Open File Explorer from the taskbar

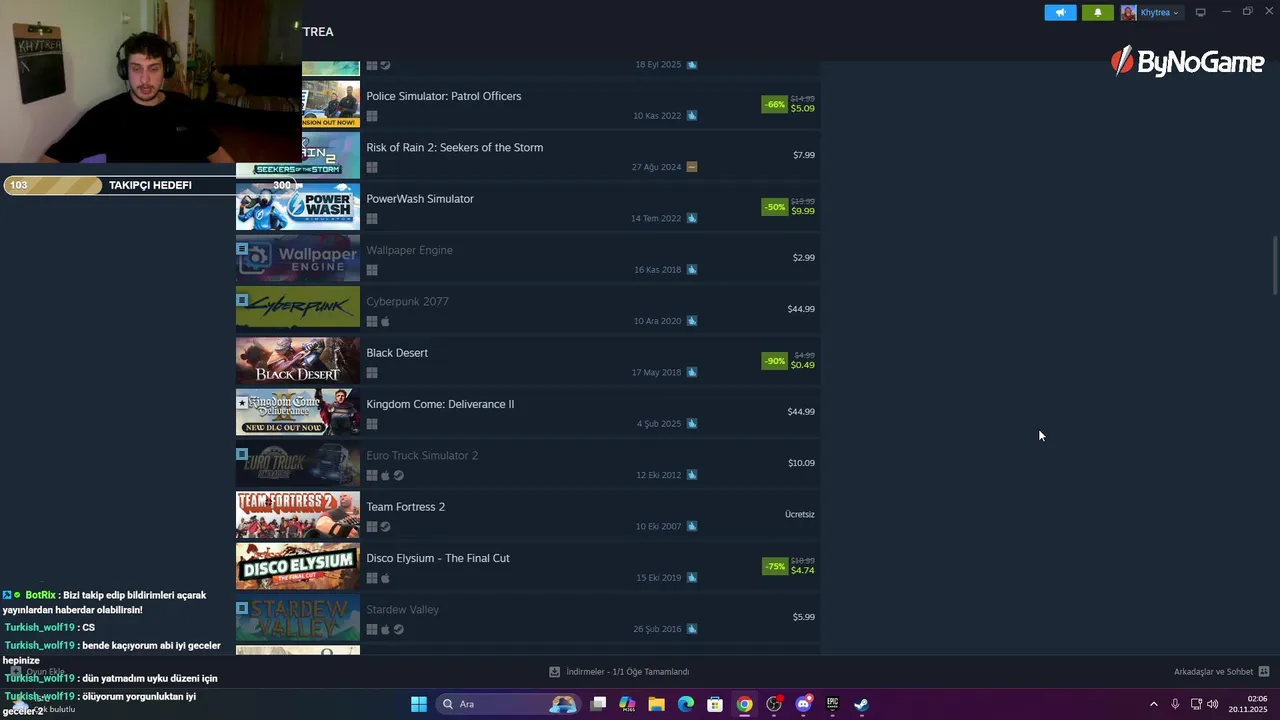(657, 704)
